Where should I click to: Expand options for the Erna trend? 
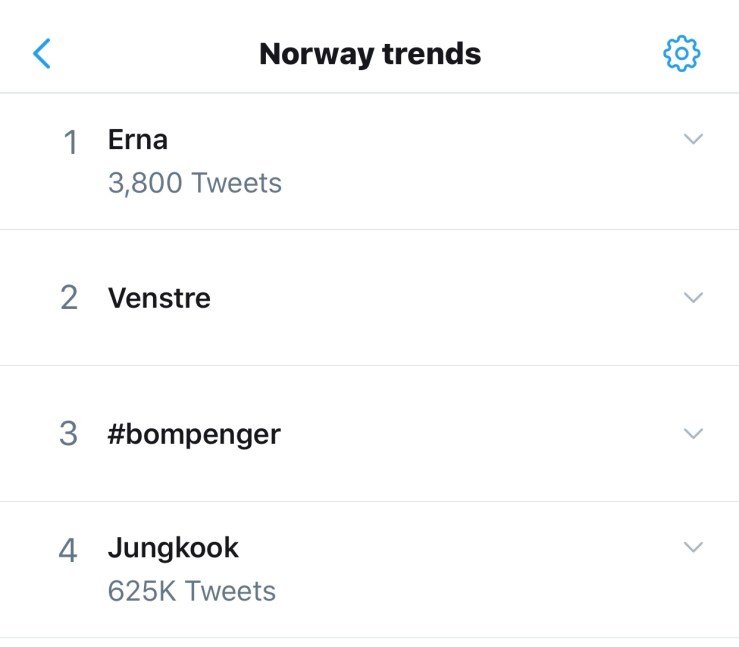[693, 139]
